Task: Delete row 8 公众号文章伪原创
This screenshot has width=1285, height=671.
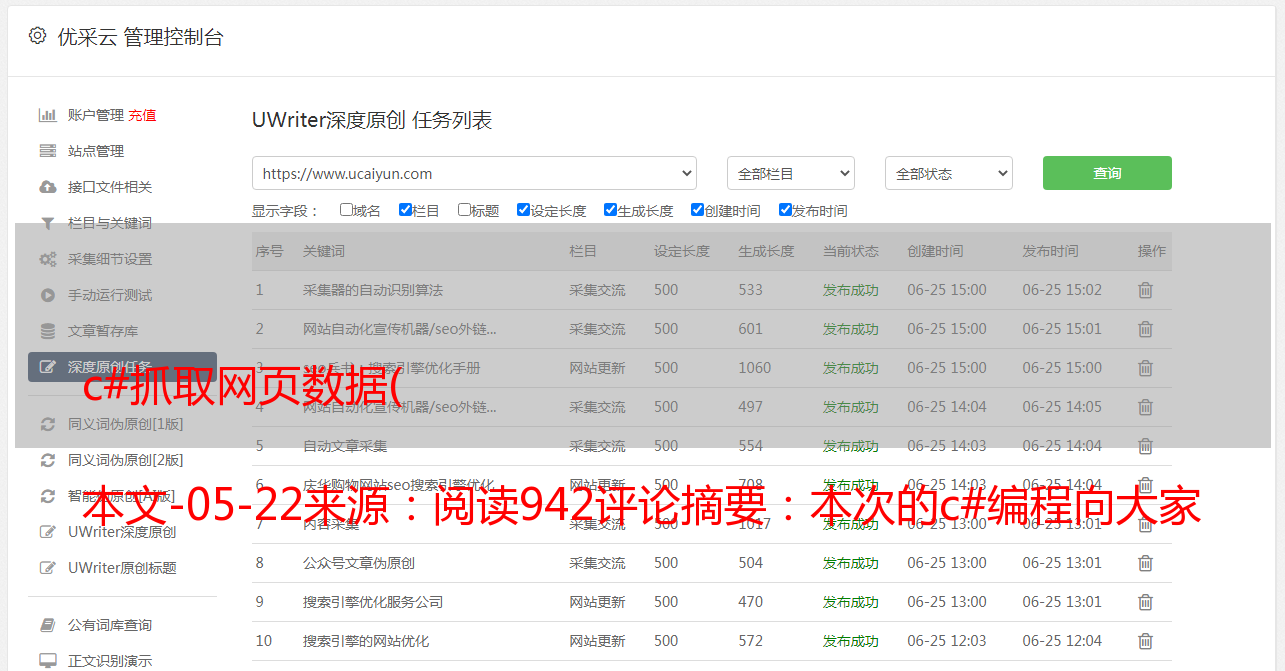Action: pos(1145,563)
